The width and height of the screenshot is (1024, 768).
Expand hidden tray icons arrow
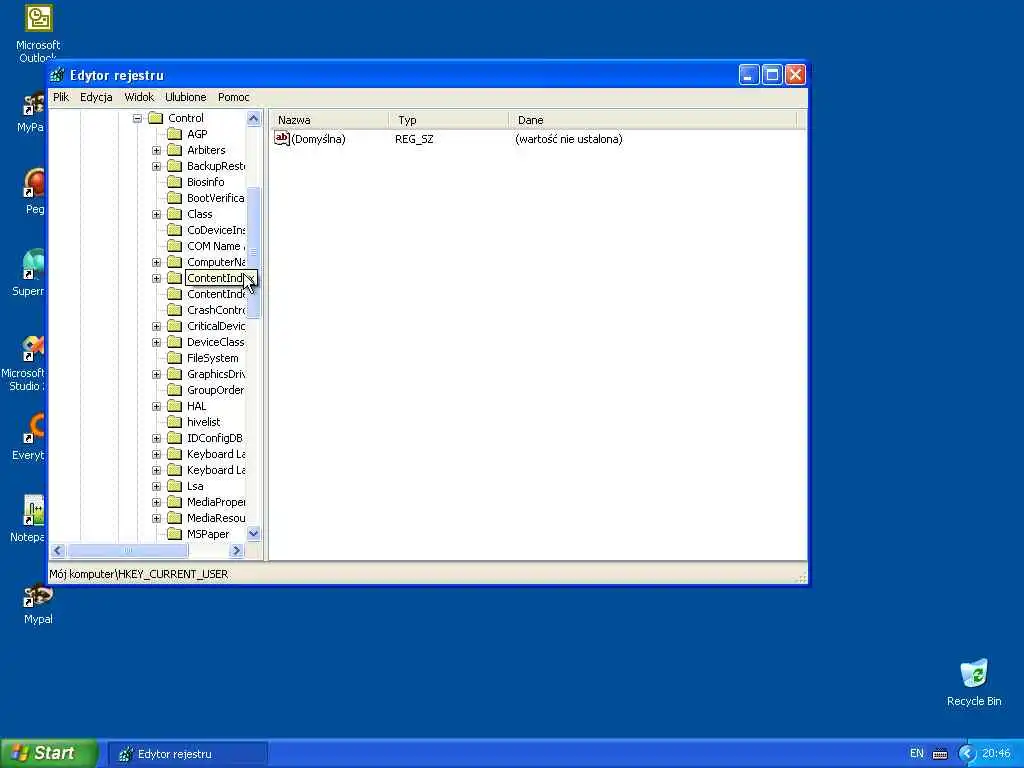click(x=967, y=754)
